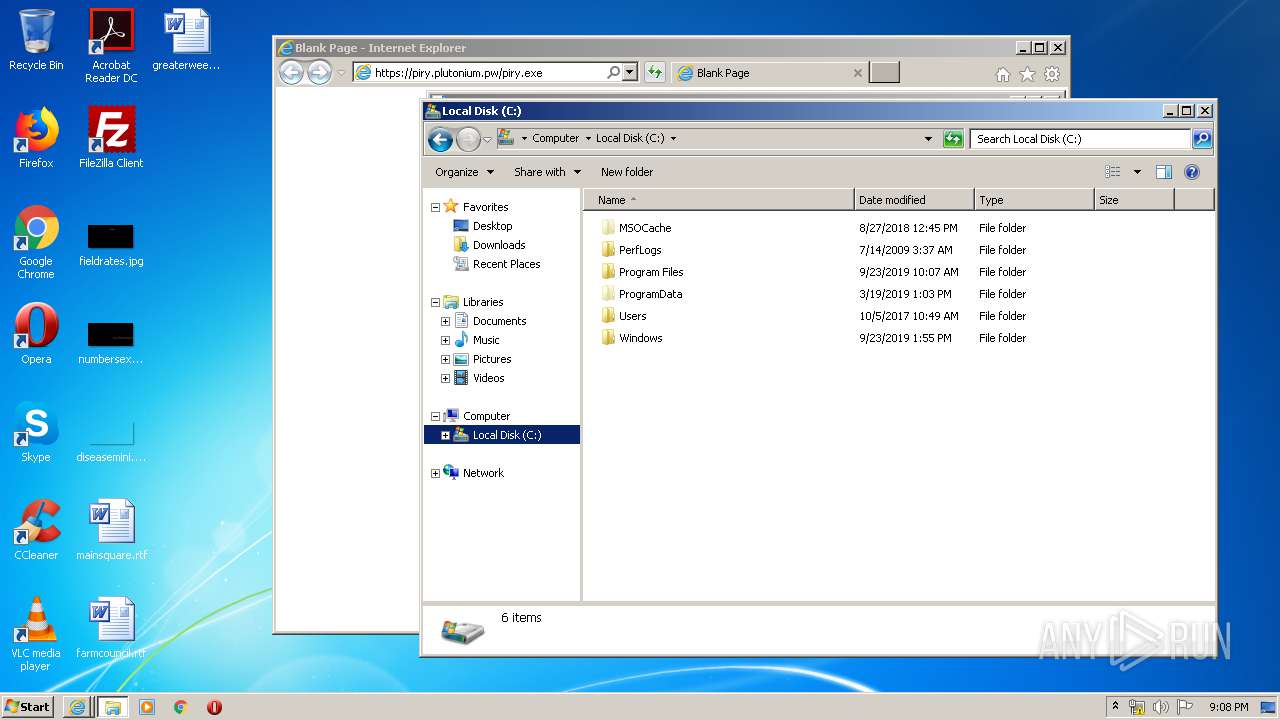Select the Firefox desktop shortcut
The height and width of the screenshot is (720, 1280).
(x=36, y=138)
